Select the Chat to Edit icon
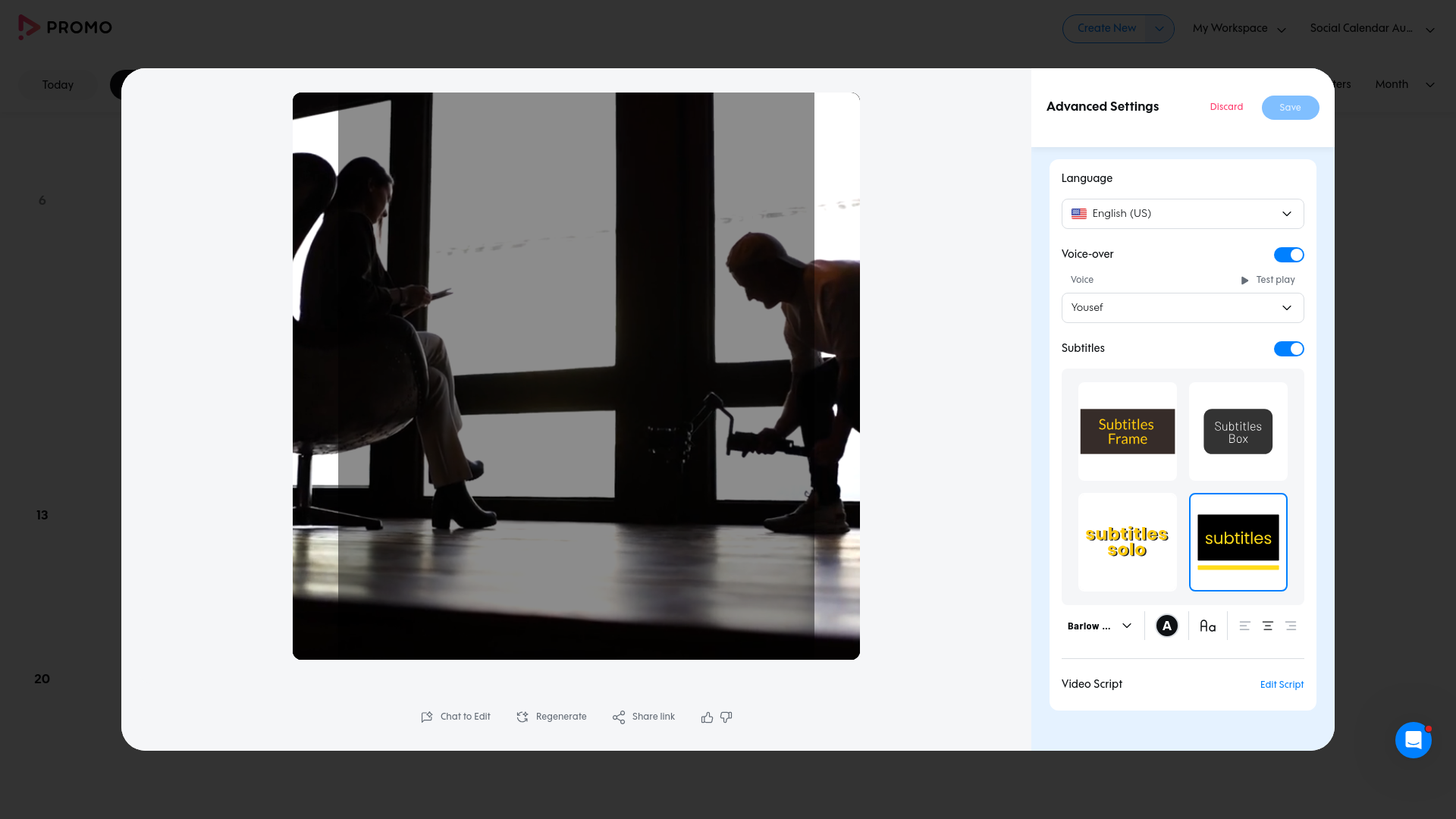The height and width of the screenshot is (819, 1456). point(428,717)
